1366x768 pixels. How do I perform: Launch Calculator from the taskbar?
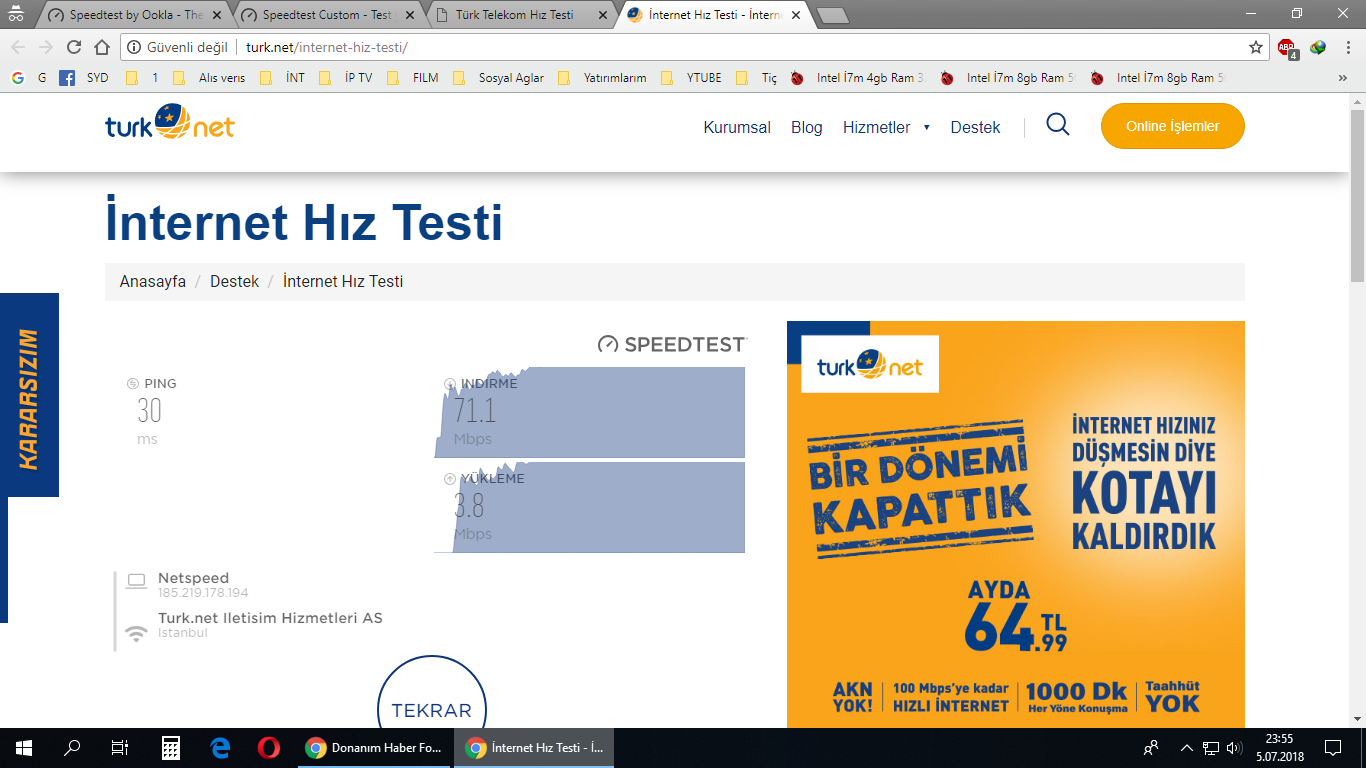click(x=170, y=748)
